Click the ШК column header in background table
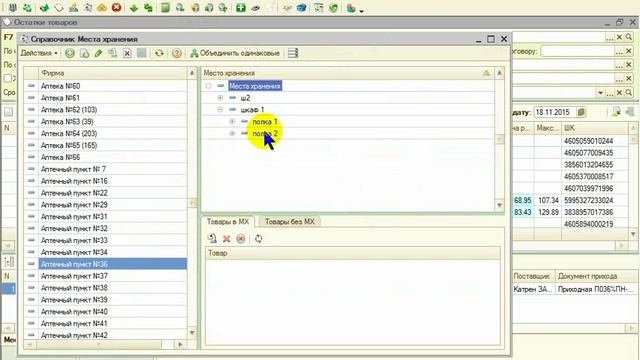 (595, 128)
